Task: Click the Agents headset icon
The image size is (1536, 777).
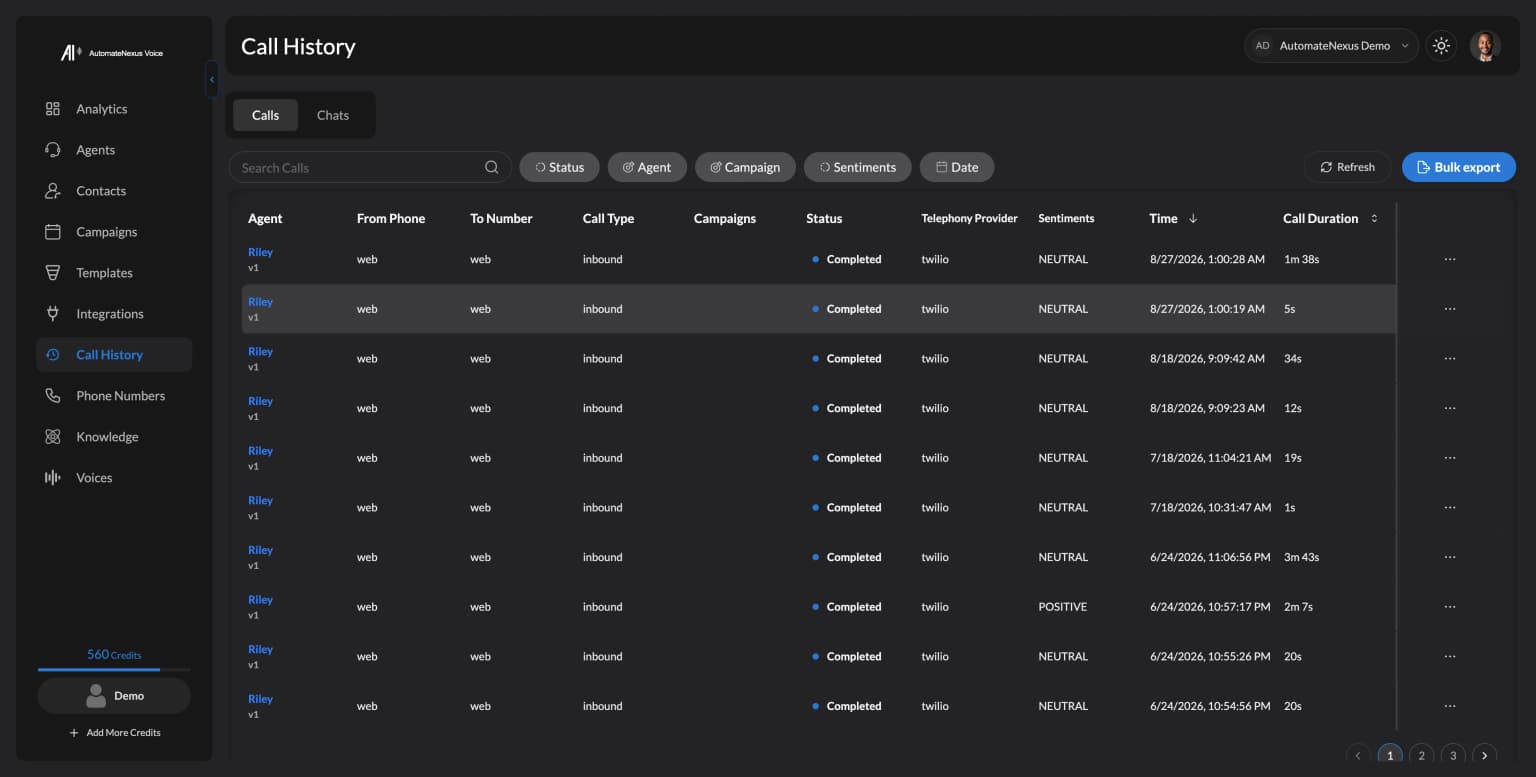Action: tap(53, 150)
